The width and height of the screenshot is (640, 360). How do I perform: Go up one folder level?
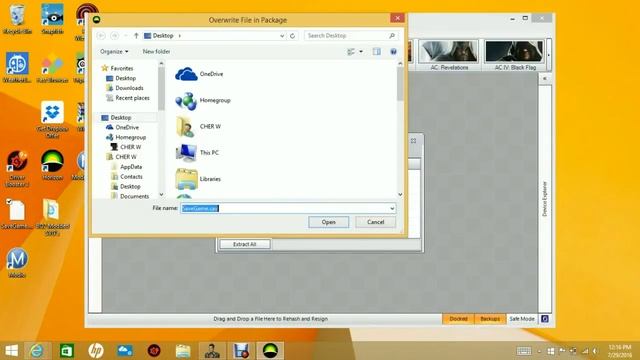point(136,36)
